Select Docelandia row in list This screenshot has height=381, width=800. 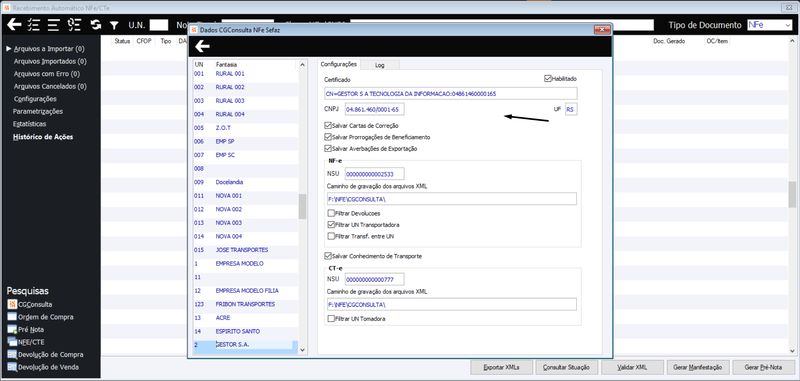pos(245,182)
